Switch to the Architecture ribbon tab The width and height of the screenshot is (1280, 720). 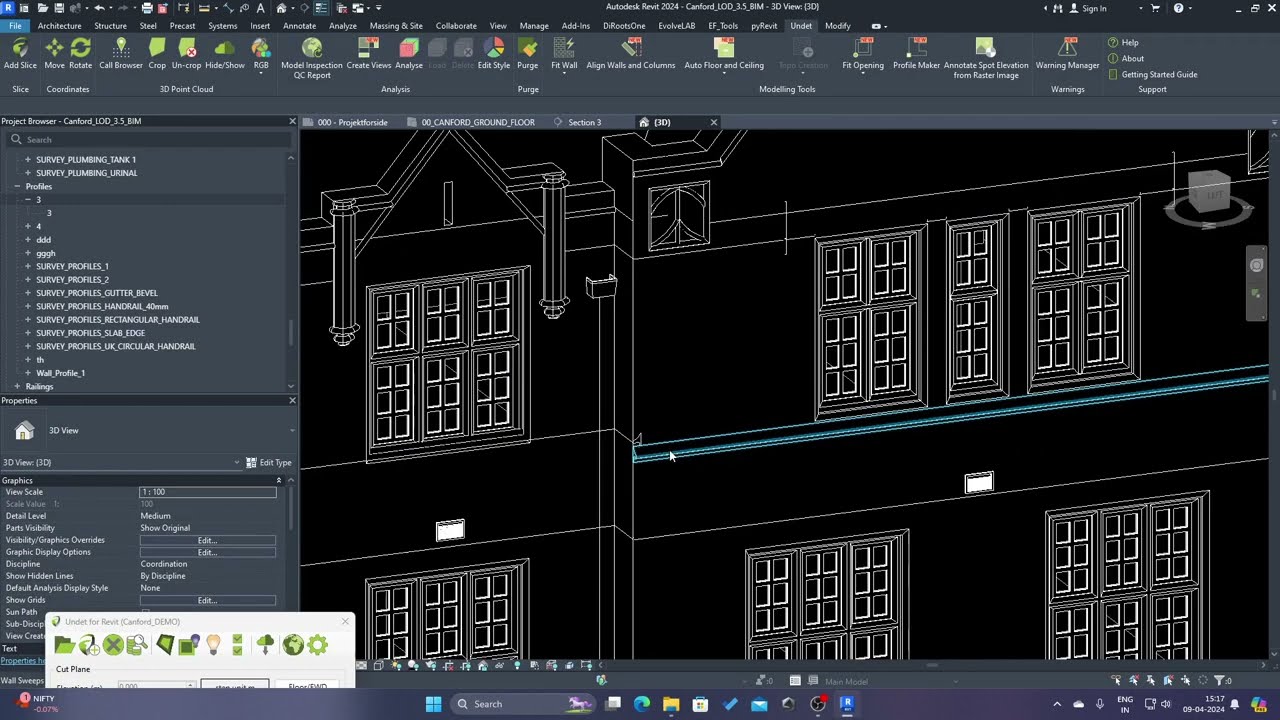pyautogui.click(x=60, y=26)
